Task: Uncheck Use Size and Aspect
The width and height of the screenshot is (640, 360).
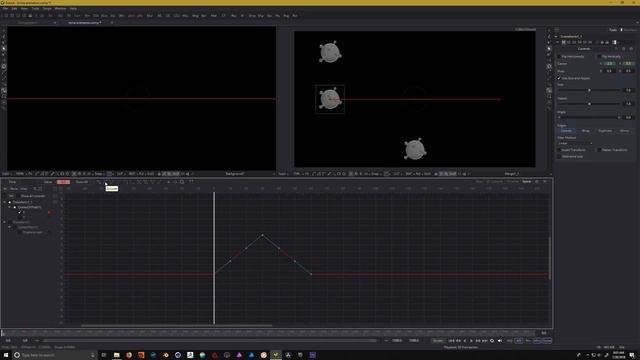Action: pyautogui.click(x=560, y=78)
